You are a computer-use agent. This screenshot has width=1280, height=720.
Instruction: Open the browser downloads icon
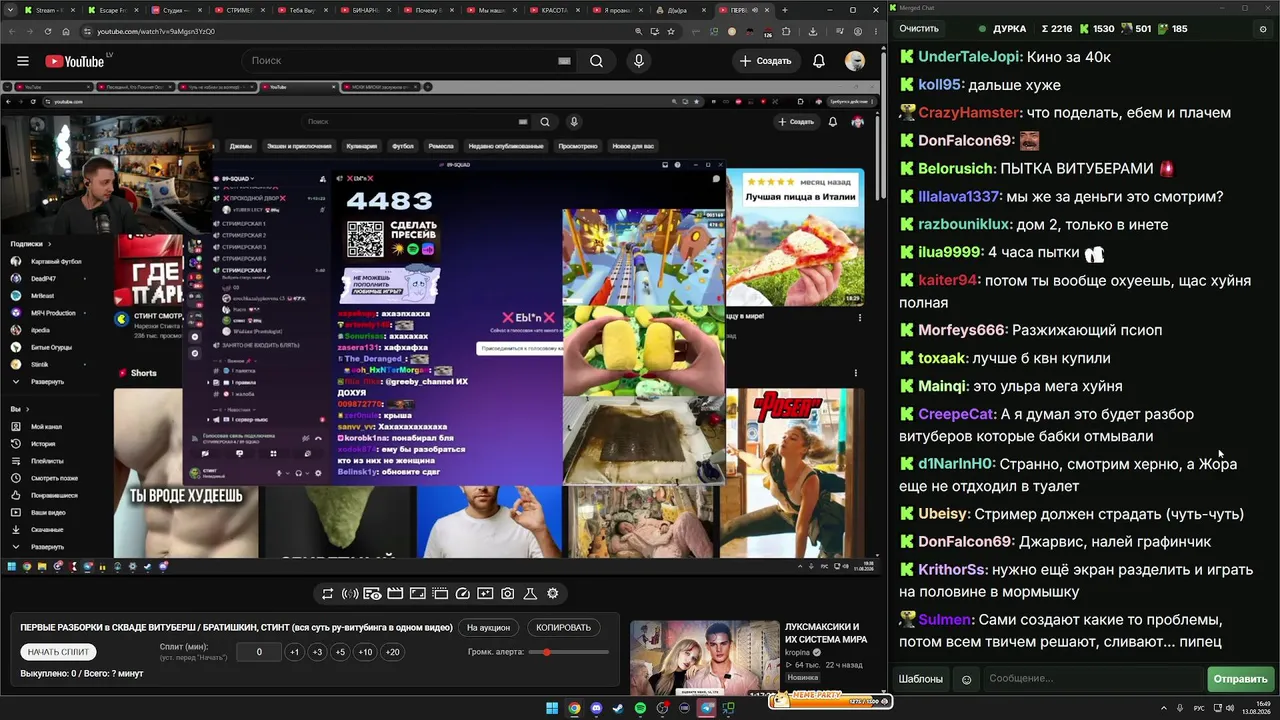[x=813, y=31]
